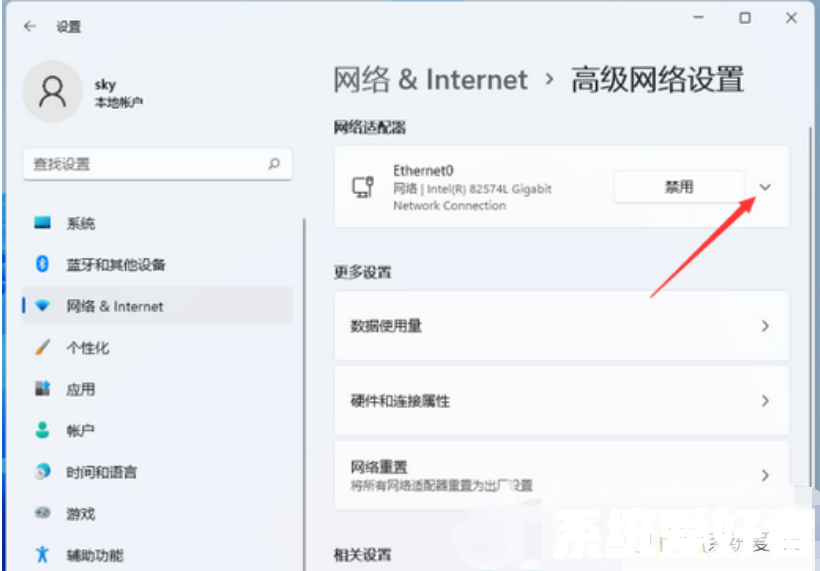Open 数据使用量 via its right chevron
The height and width of the screenshot is (571, 820).
tap(765, 326)
